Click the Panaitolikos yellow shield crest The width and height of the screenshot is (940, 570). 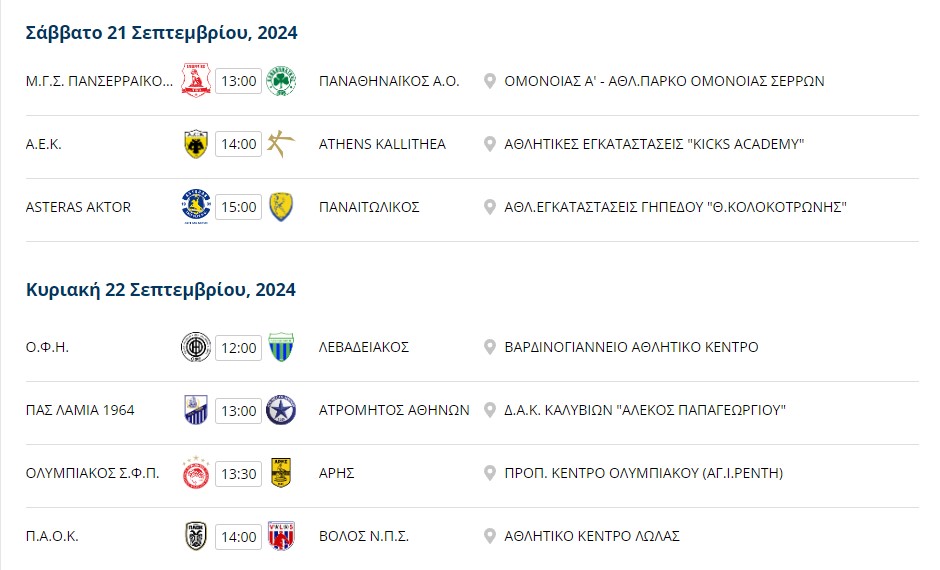(281, 207)
